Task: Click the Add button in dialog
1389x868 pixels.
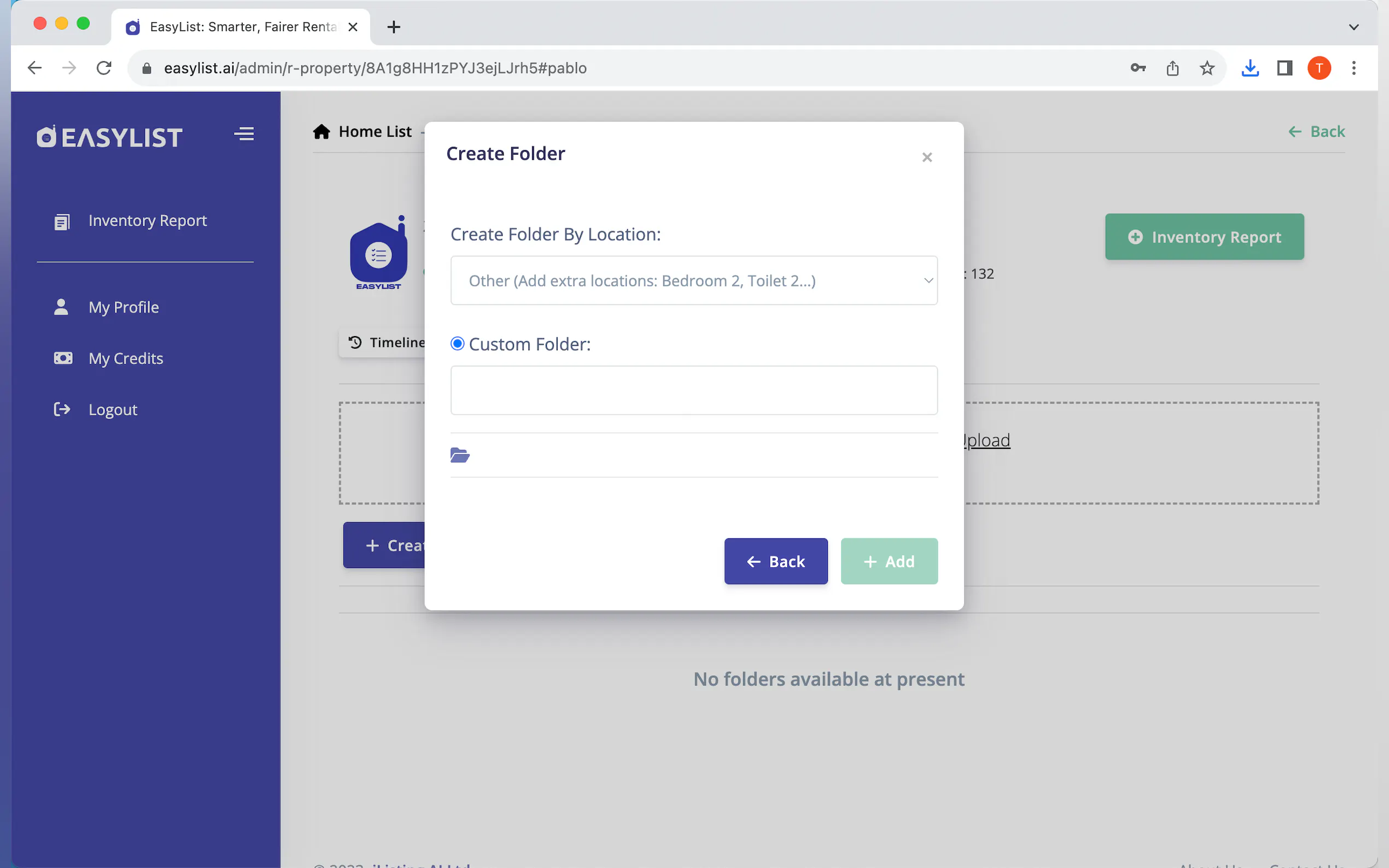Action: 889,561
